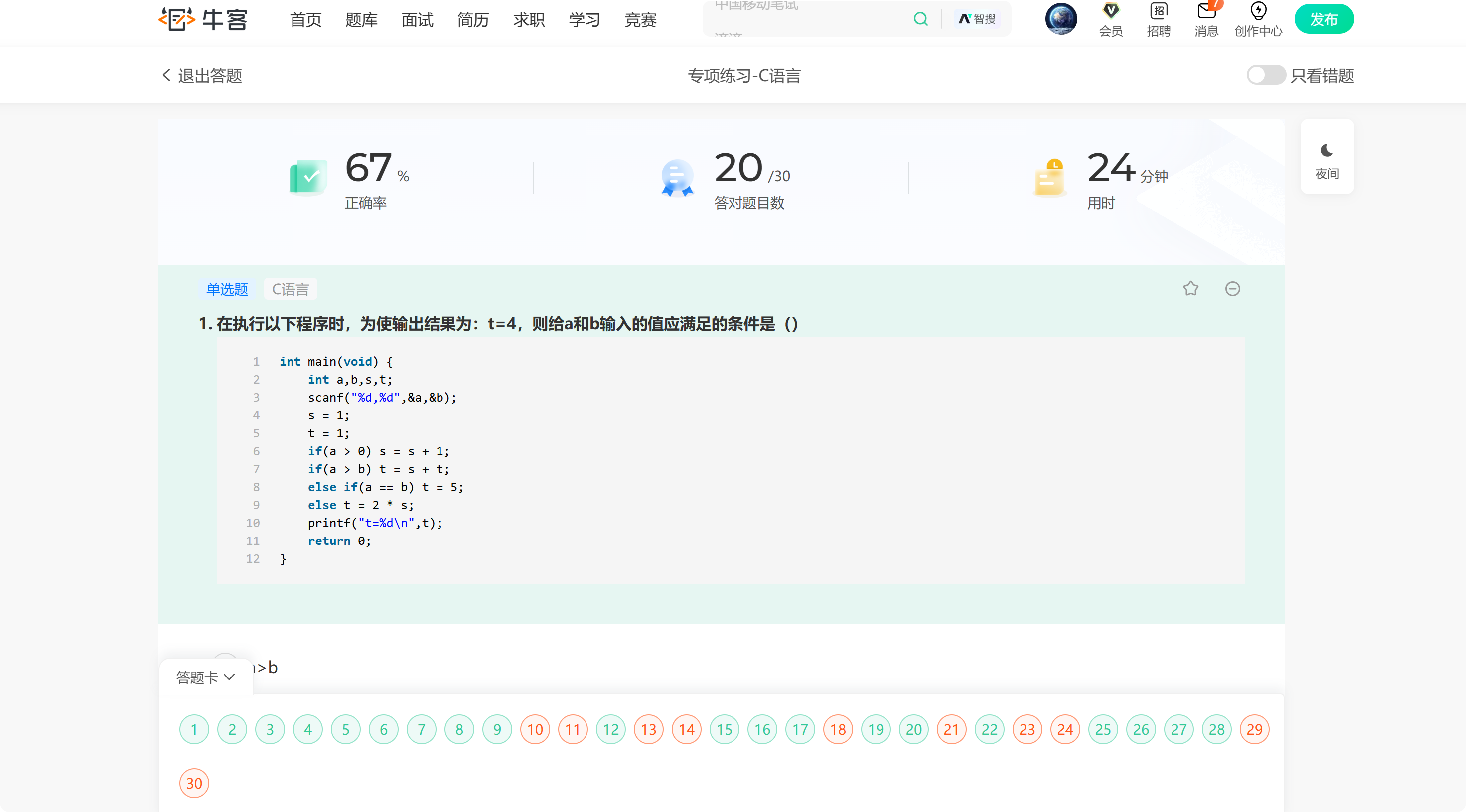Collapse the 答题卡 answer card panel
Viewport: 1466px width, 812px height.
coord(205,677)
